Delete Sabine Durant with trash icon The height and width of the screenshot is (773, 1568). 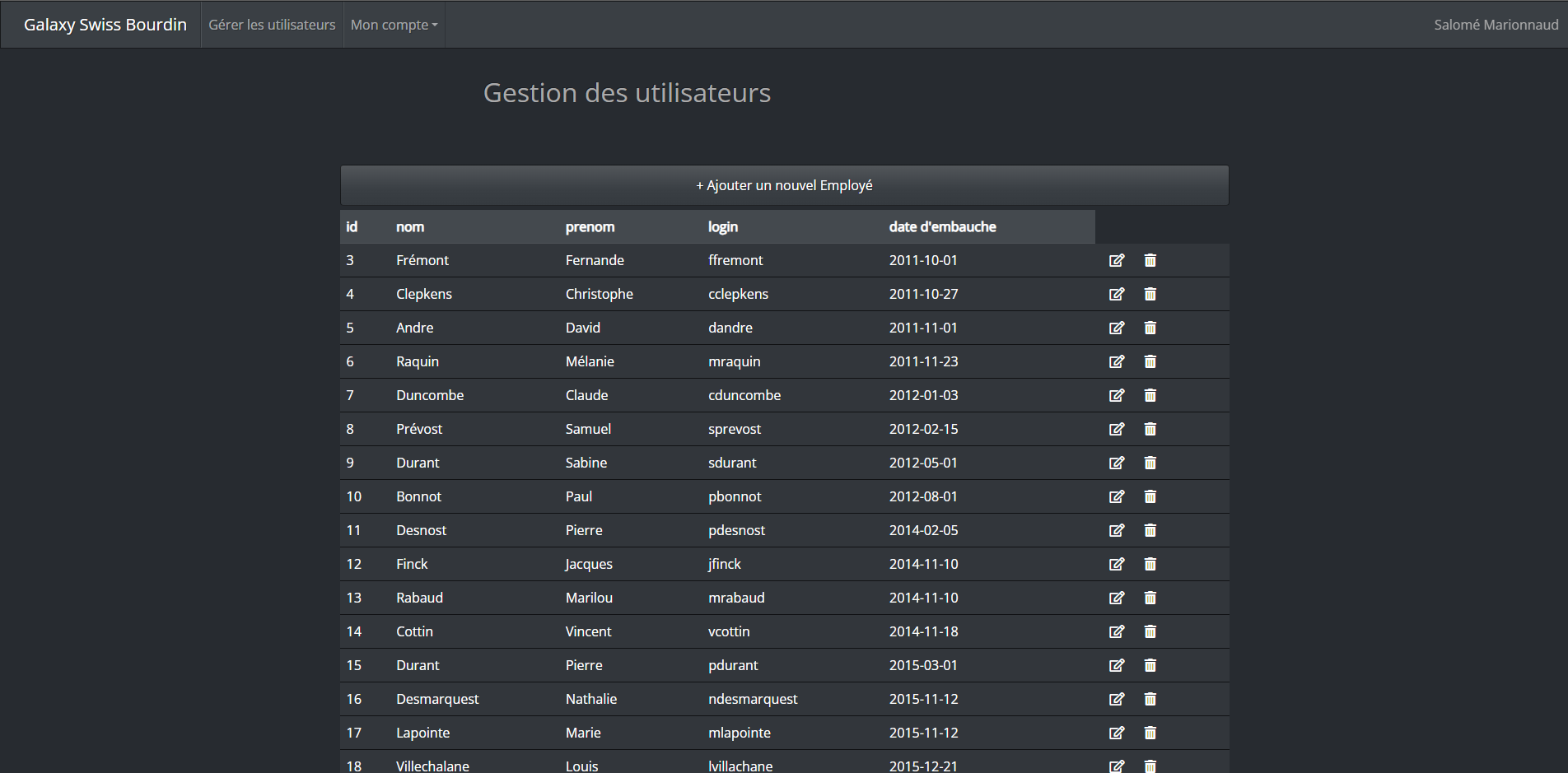pyautogui.click(x=1150, y=463)
